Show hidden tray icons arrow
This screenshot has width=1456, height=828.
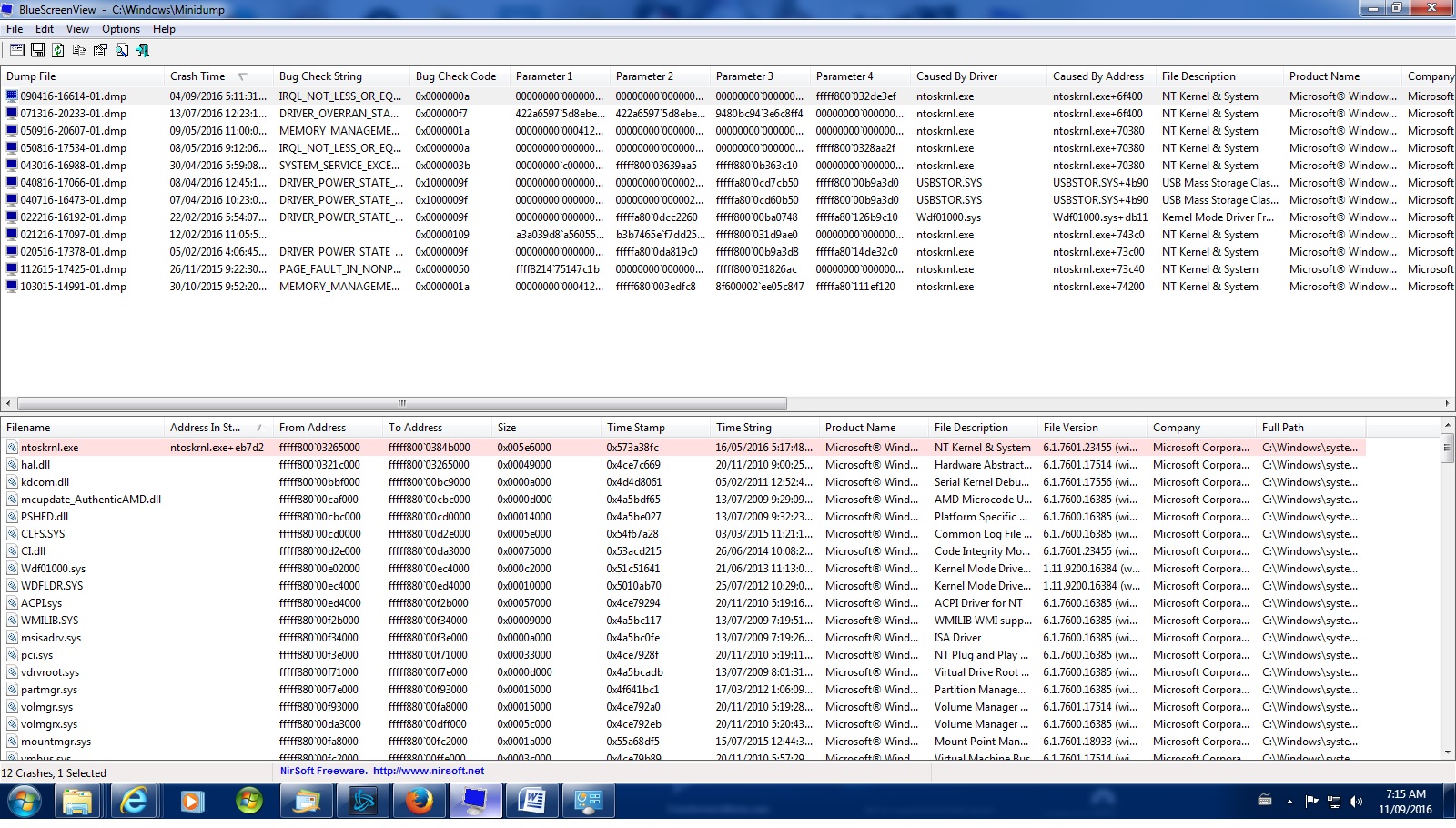click(x=1289, y=802)
